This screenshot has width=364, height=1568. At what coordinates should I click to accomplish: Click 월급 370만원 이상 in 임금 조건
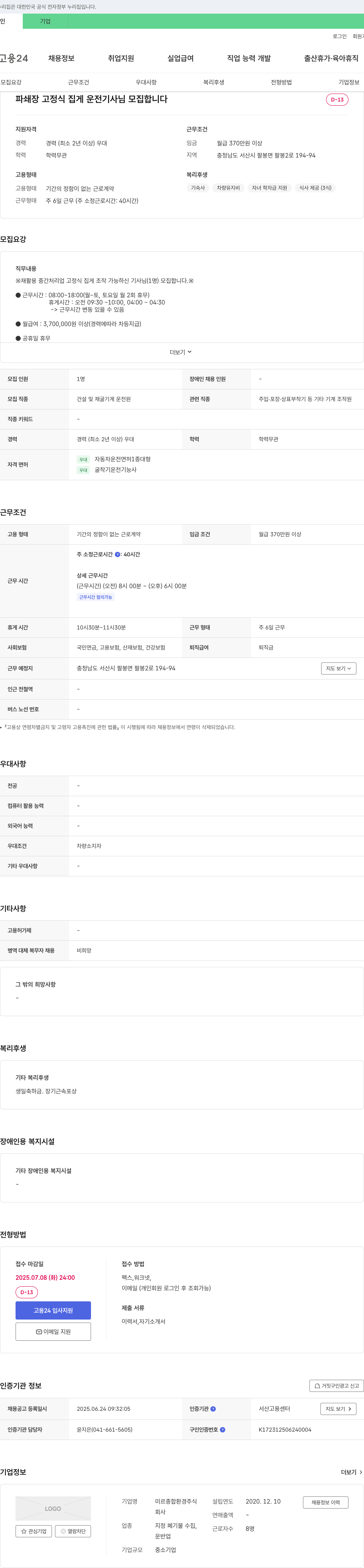[280, 534]
